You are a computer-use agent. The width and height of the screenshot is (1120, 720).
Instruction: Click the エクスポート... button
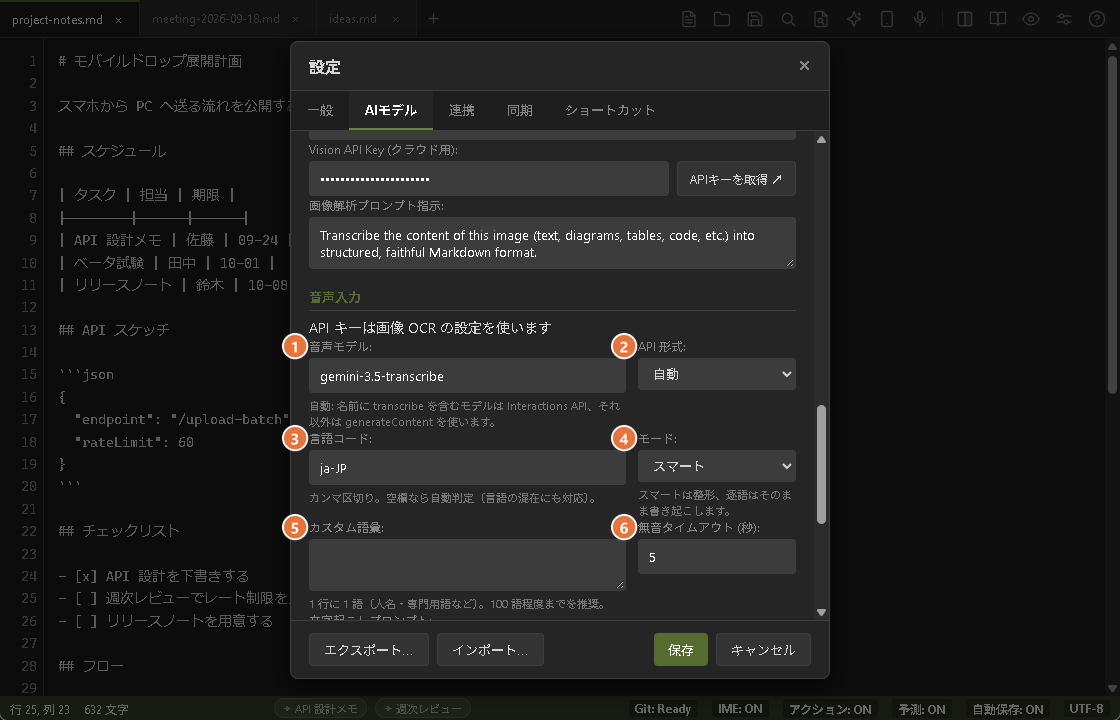[369, 649]
